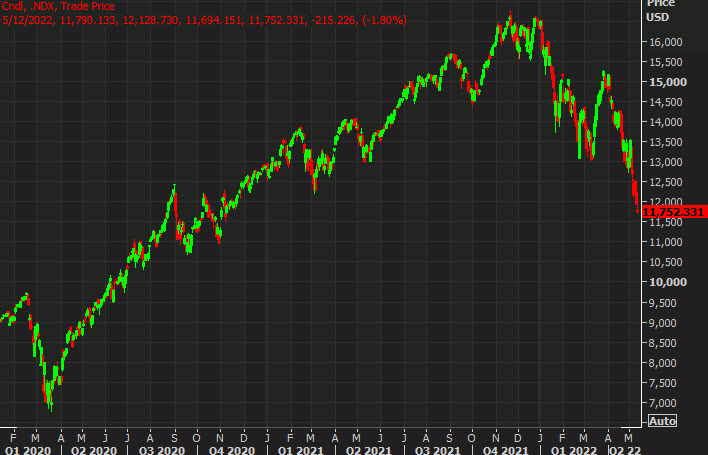Click the 15,500 price axis label
Screen dimensions: 708x455
coord(666,62)
